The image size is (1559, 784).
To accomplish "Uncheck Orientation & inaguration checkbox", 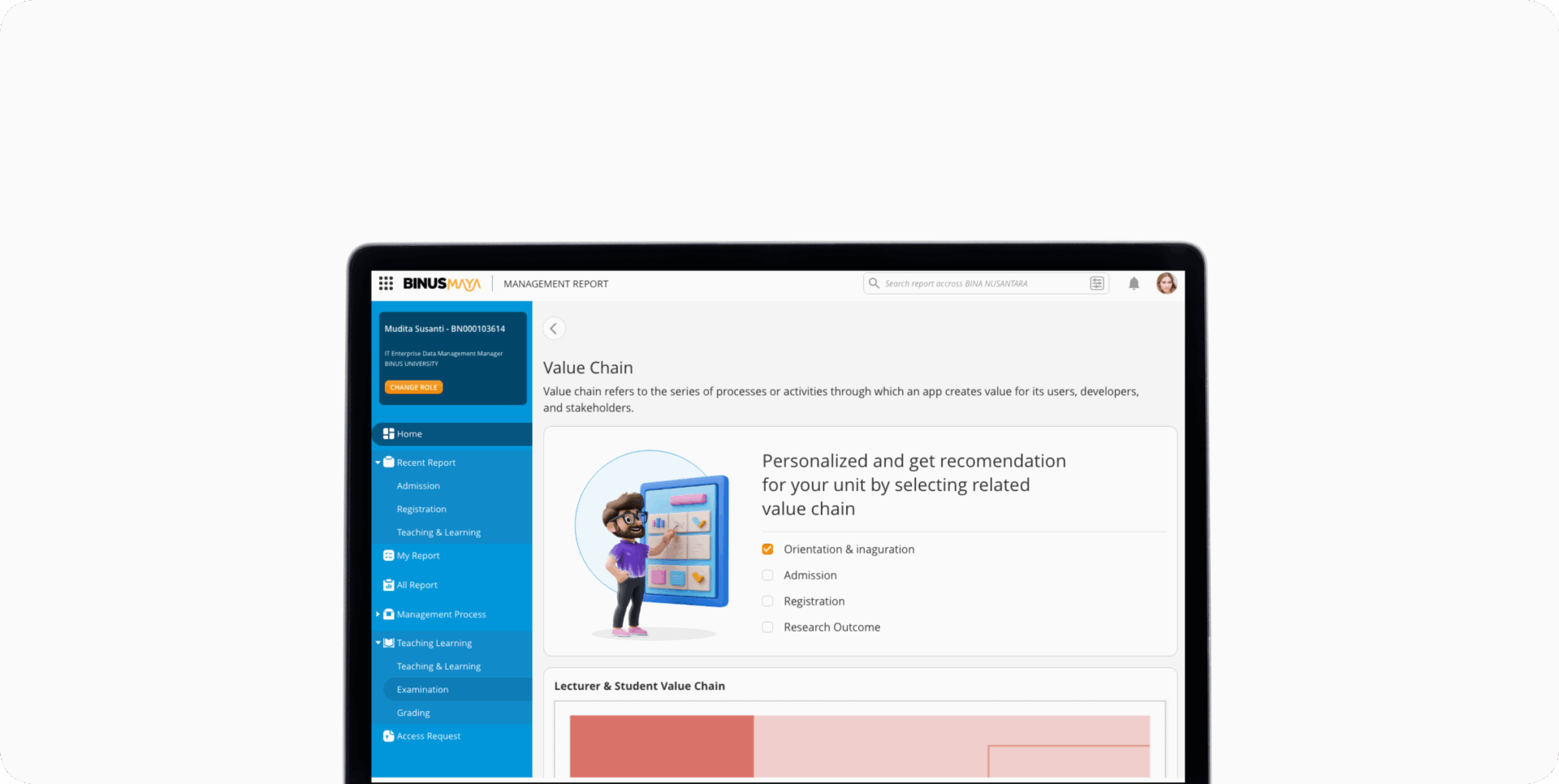I will pos(767,549).
